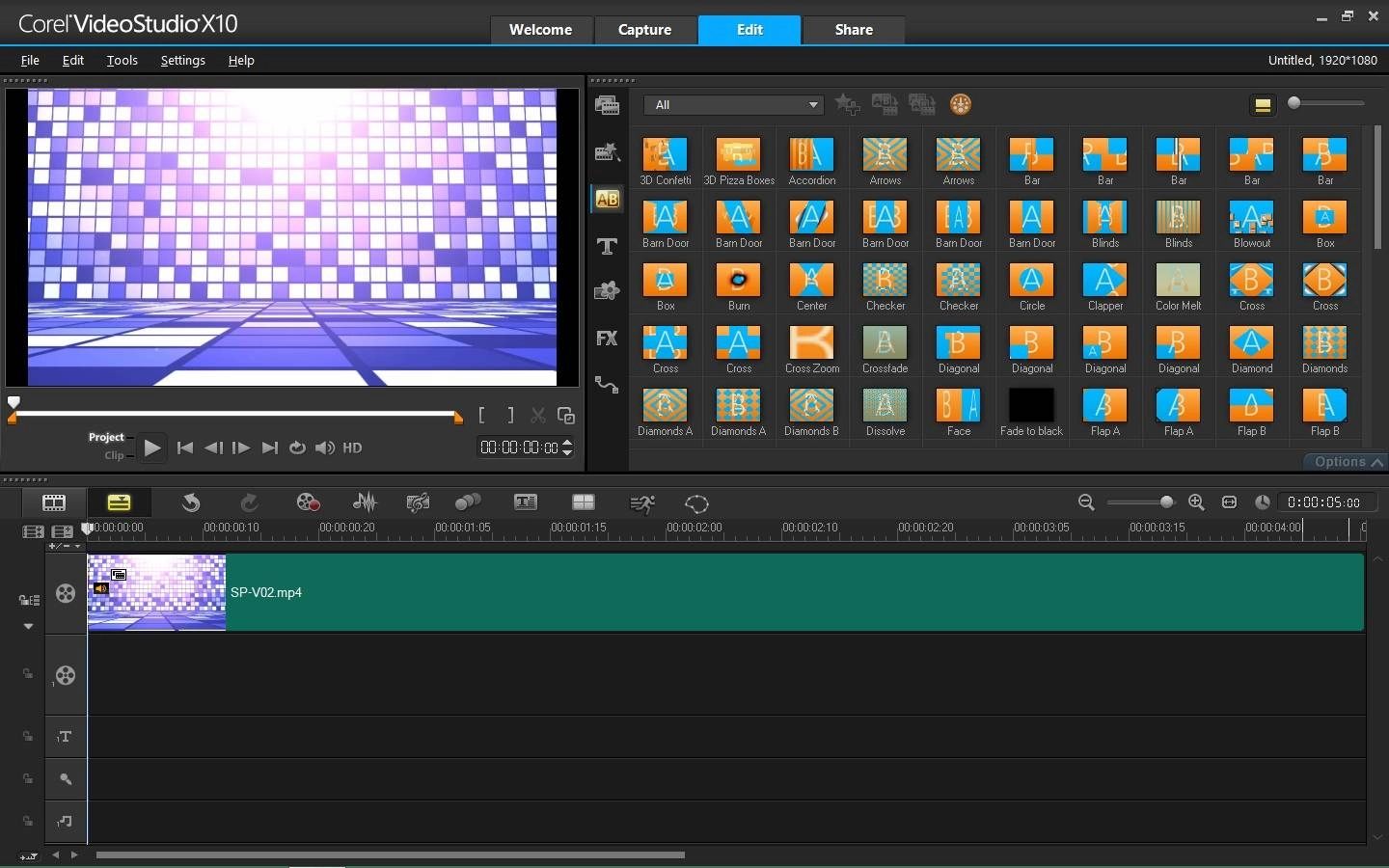Open the Sound Mixer
The height and width of the screenshot is (868, 1389).
(x=365, y=502)
